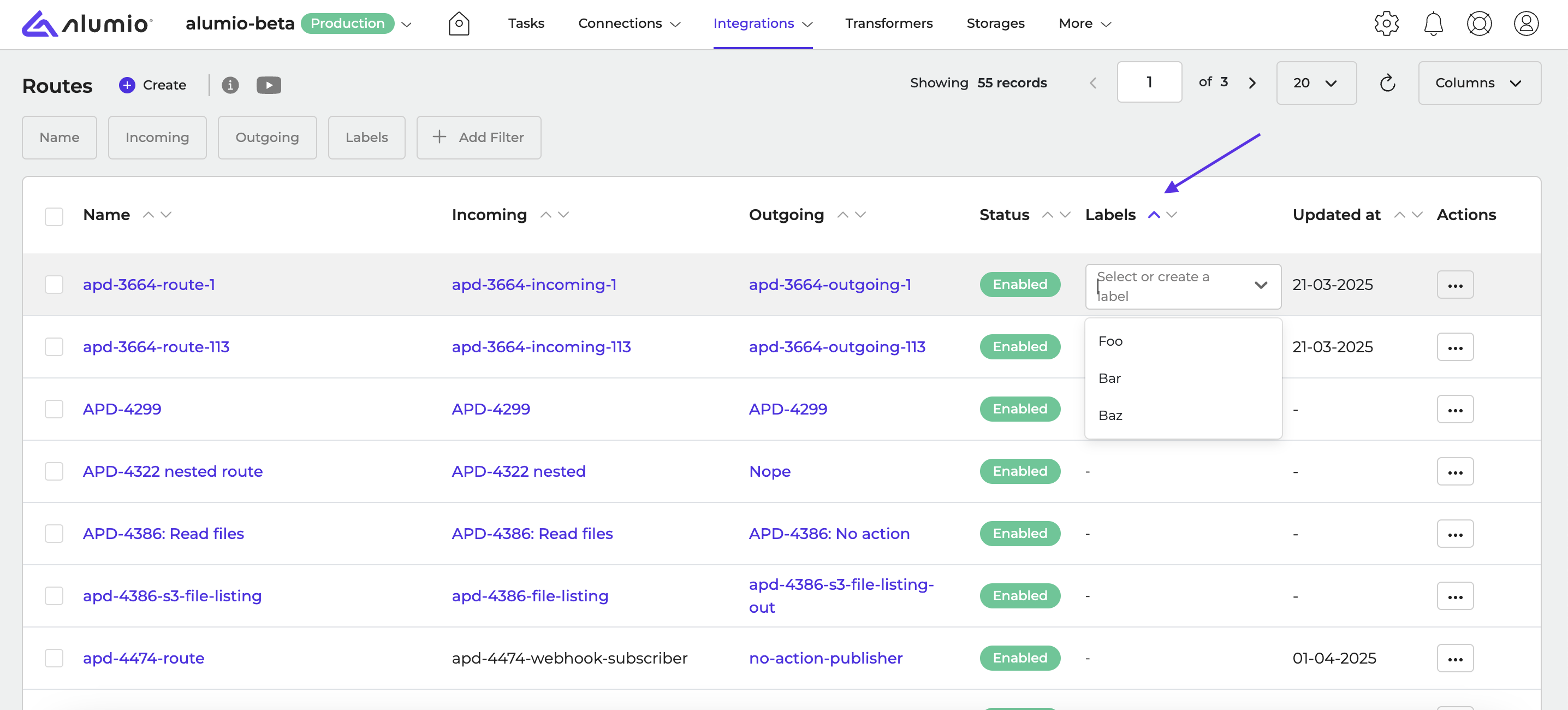Open the Production environment switcher chevron
Screen dimensions: 1568x710
(407, 25)
